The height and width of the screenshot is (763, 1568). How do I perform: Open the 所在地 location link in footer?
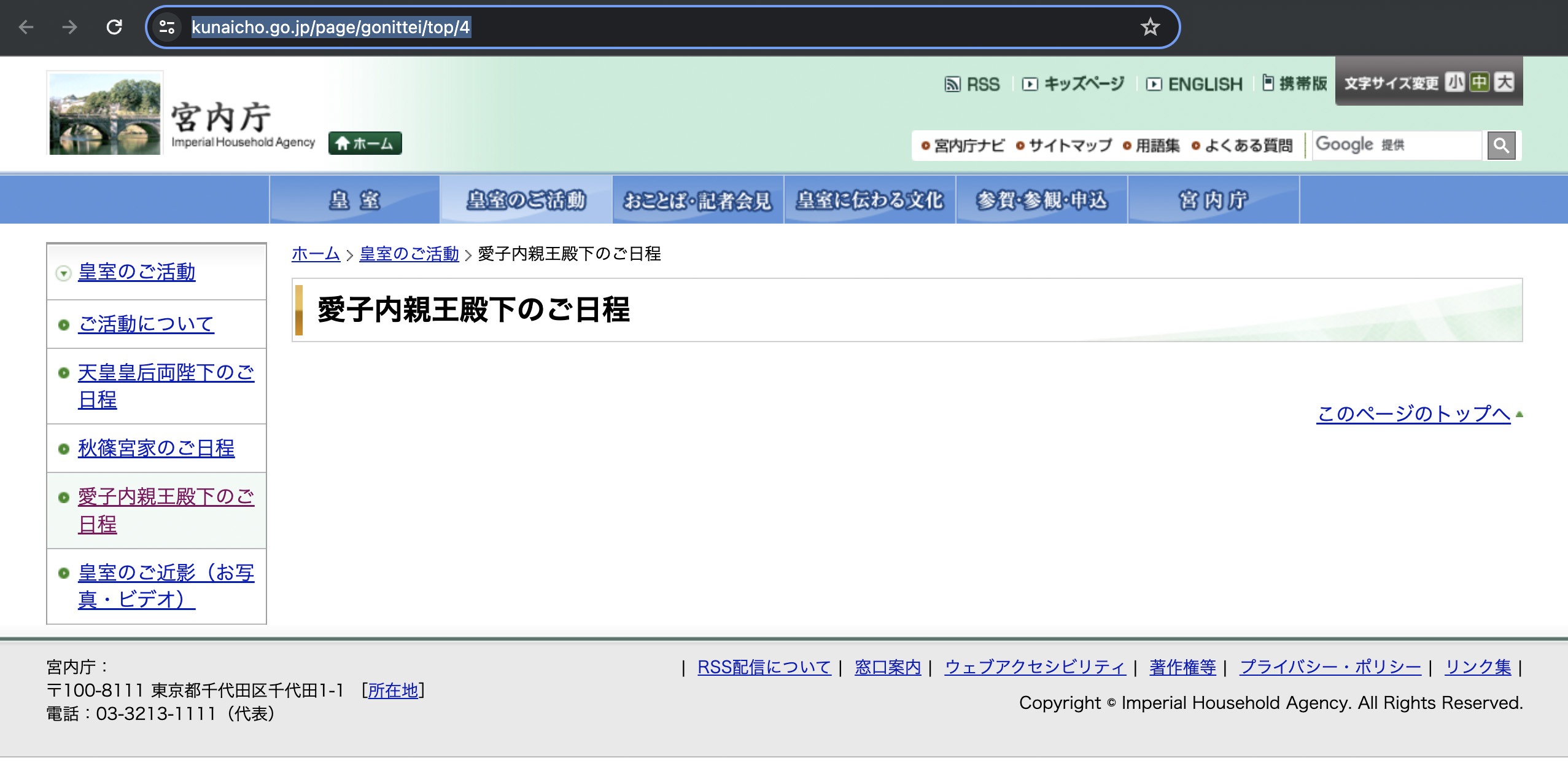point(393,691)
